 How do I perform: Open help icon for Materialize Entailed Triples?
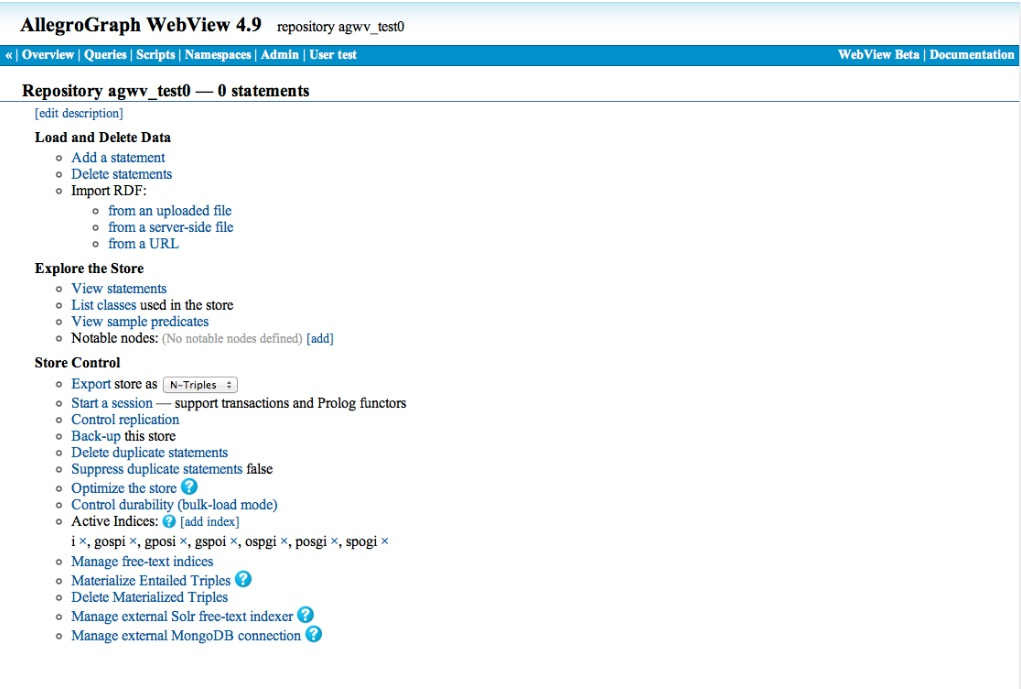(243, 579)
